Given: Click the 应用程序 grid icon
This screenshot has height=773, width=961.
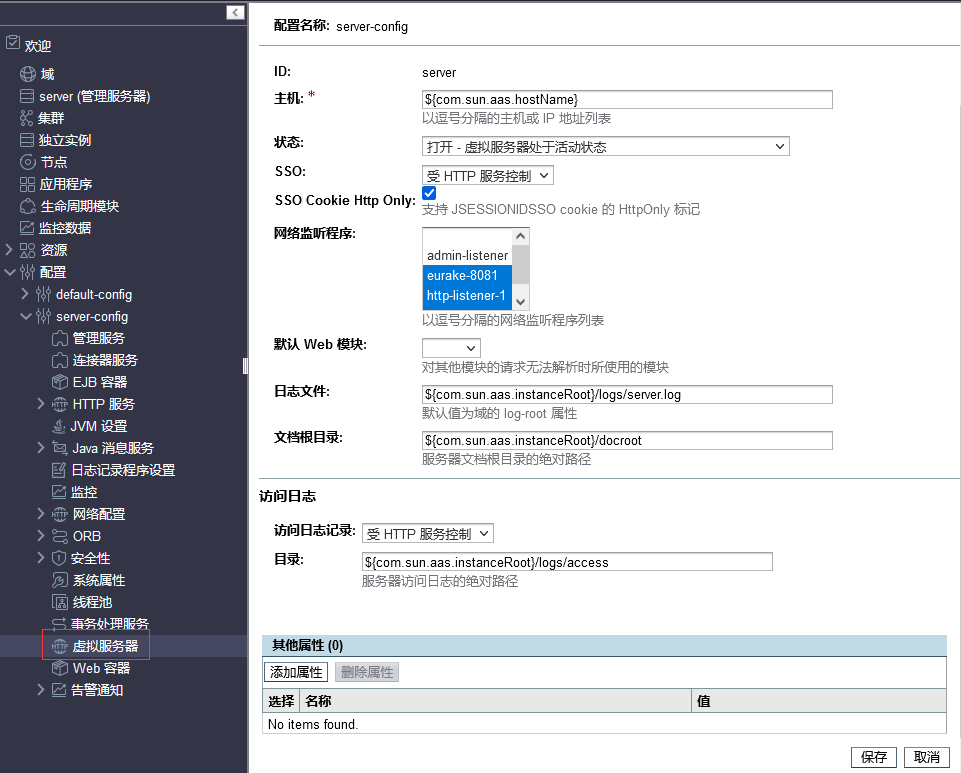Looking at the screenshot, I should (28, 184).
